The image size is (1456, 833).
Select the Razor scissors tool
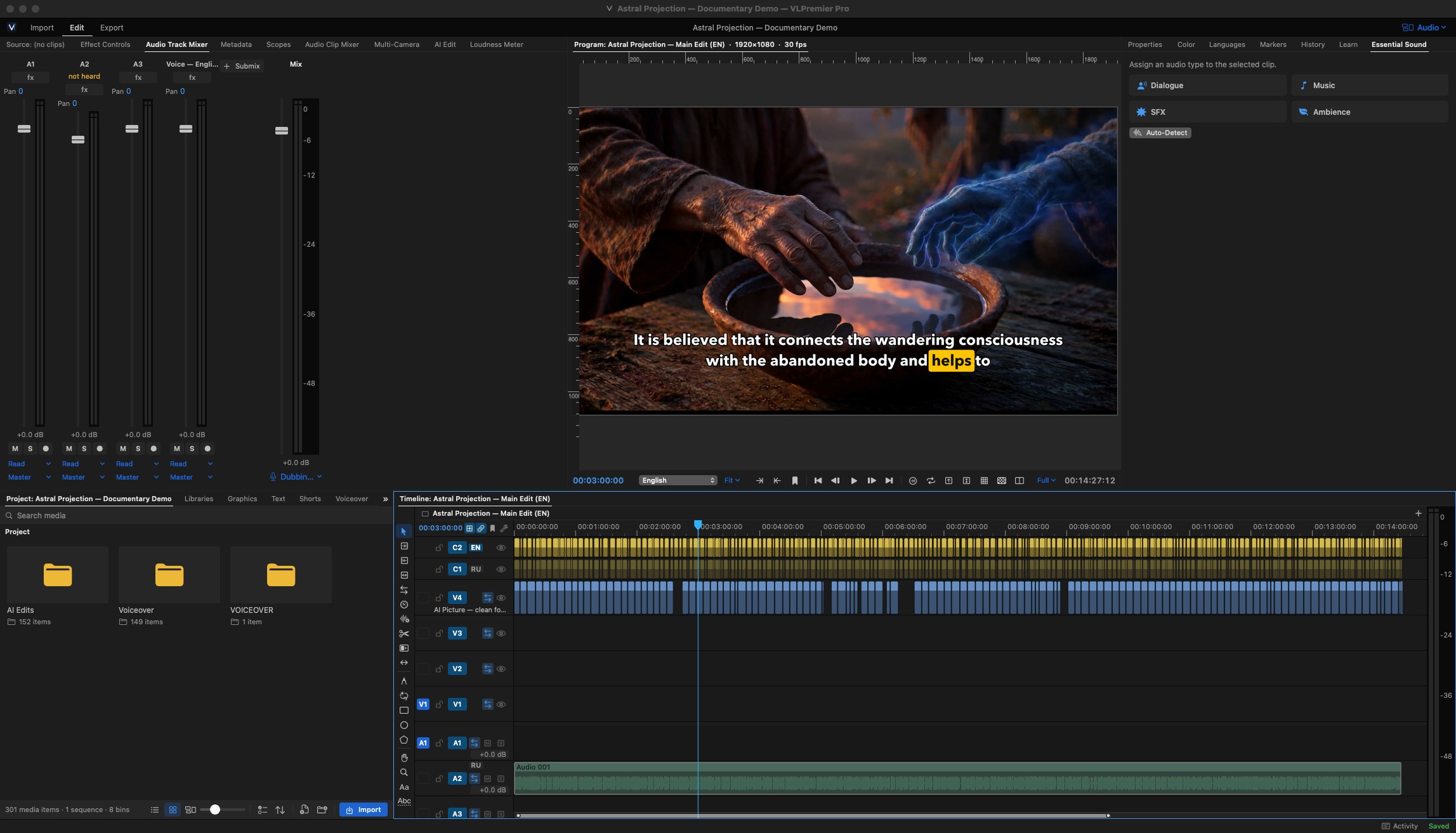point(403,633)
